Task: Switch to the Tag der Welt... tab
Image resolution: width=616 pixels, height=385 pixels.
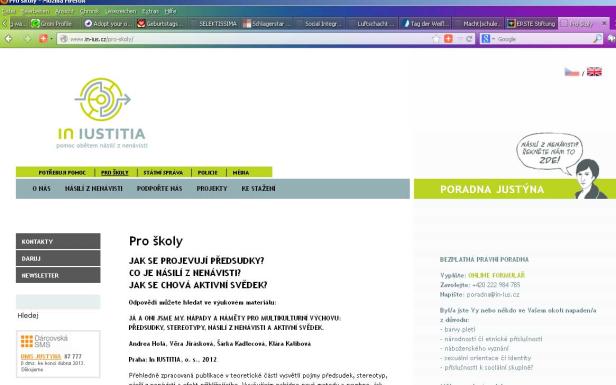Action: click(426, 24)
